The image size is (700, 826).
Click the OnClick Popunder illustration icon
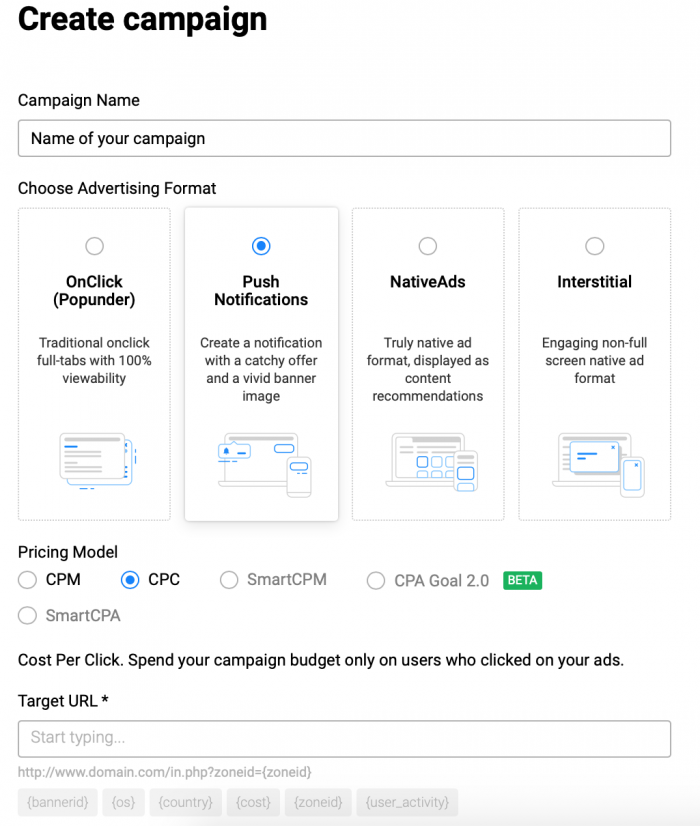point(97,461)
